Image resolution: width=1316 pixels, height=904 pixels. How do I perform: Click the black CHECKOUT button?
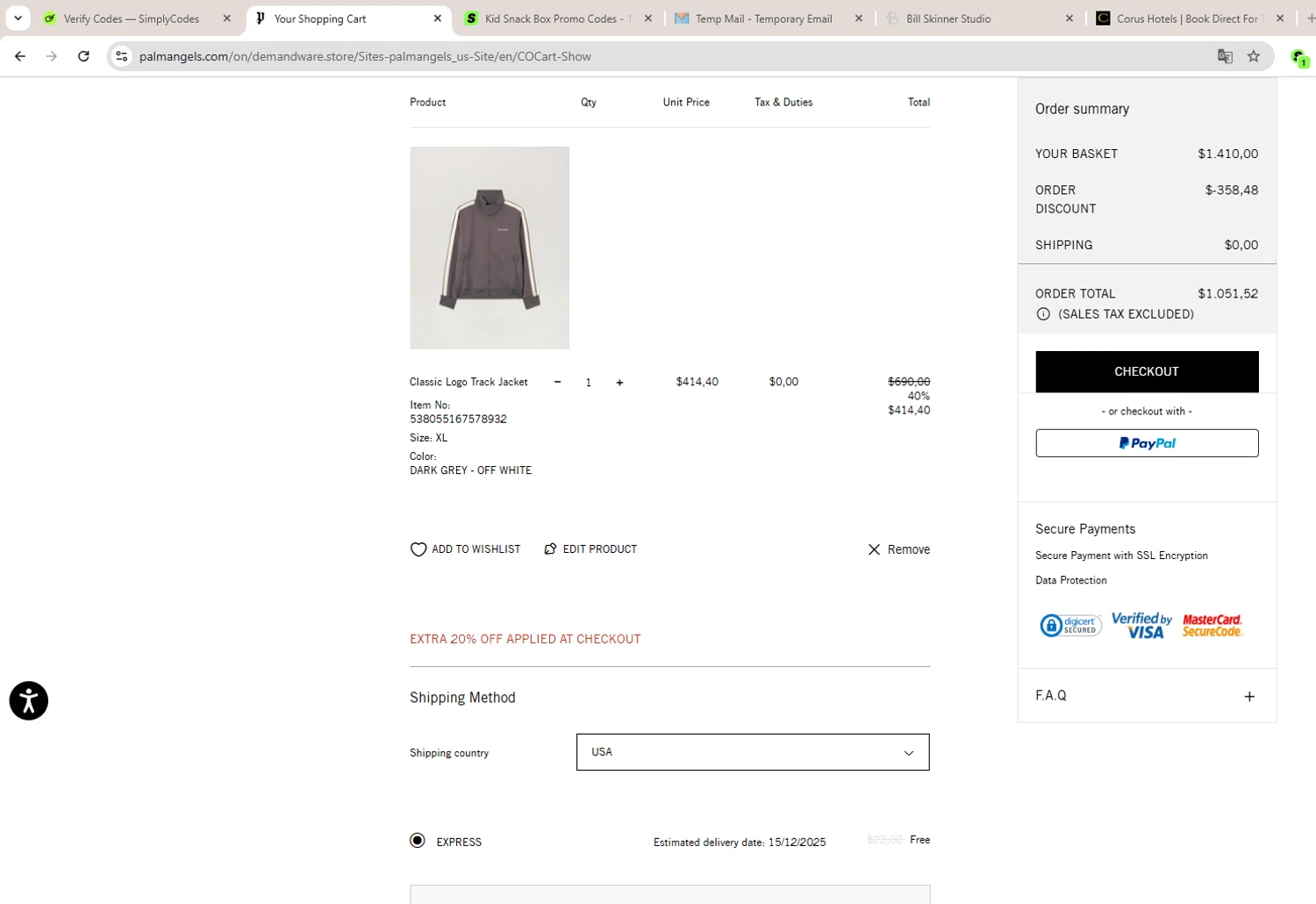tap(1147, 371)
